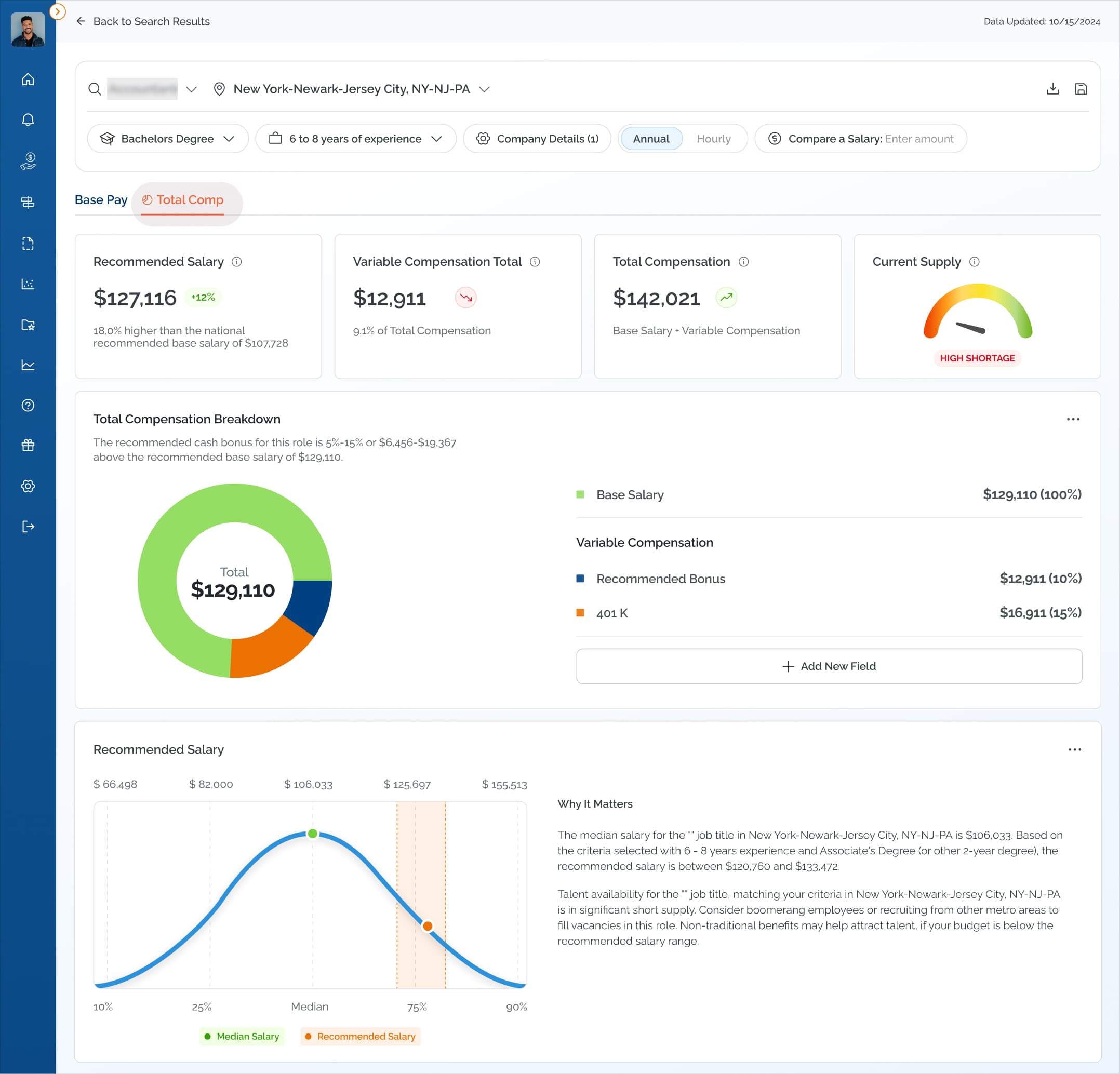The image size is (1120, 1074).
Task: Expand the sidebar with arrow toggle
Action: tap(57, 11)
